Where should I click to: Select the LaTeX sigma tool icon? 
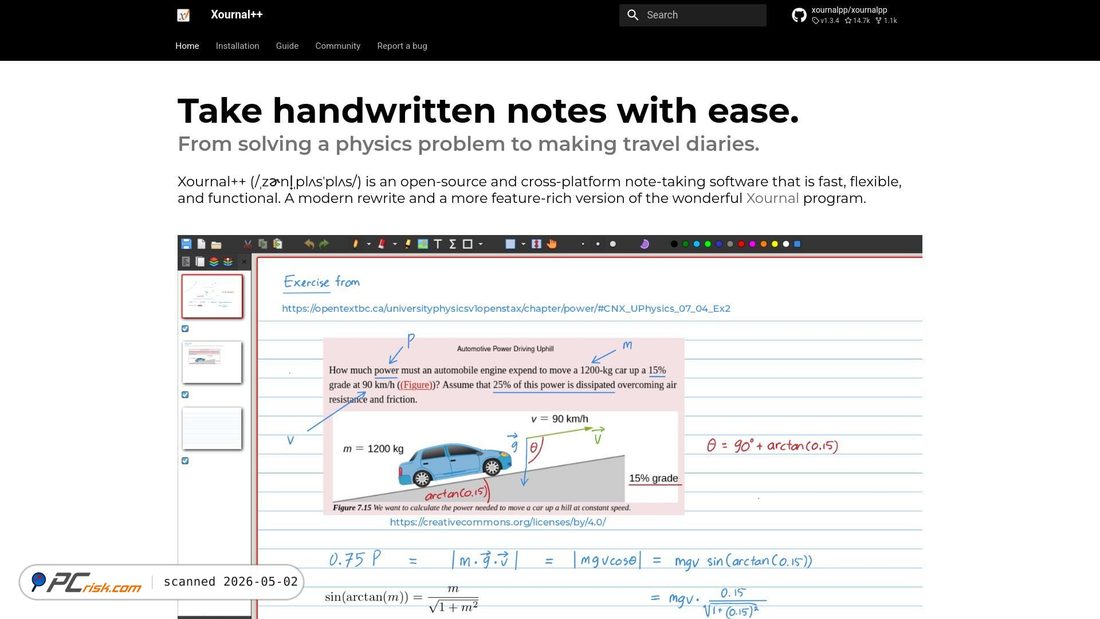[452, 244]
